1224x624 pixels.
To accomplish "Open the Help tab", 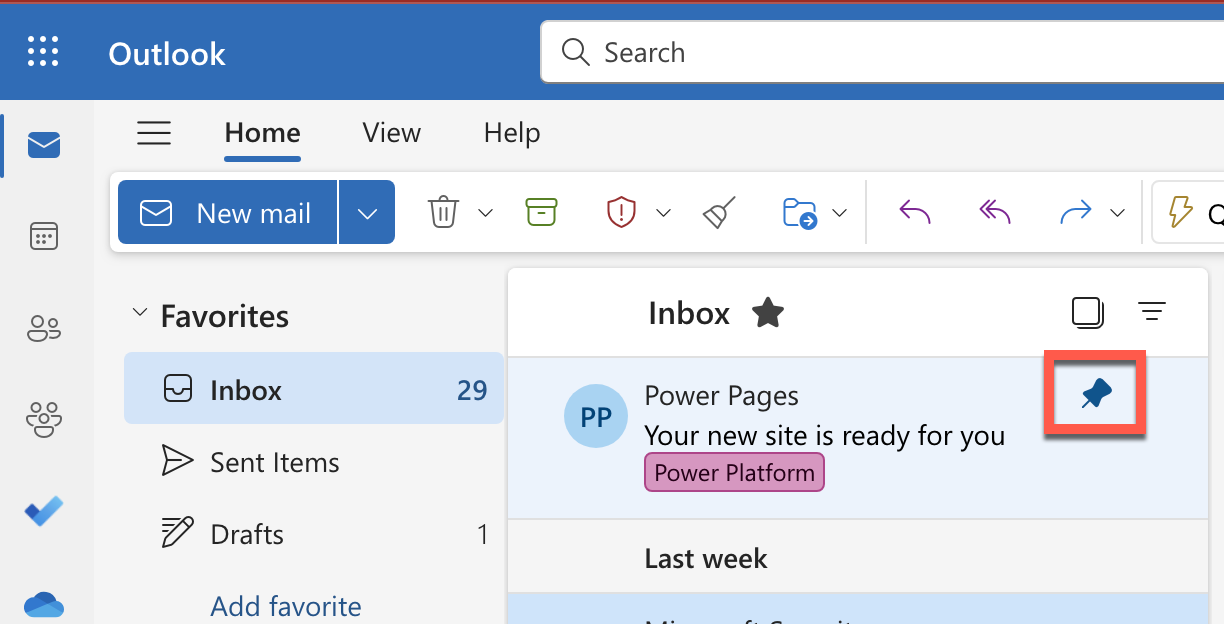I will 512,133.
